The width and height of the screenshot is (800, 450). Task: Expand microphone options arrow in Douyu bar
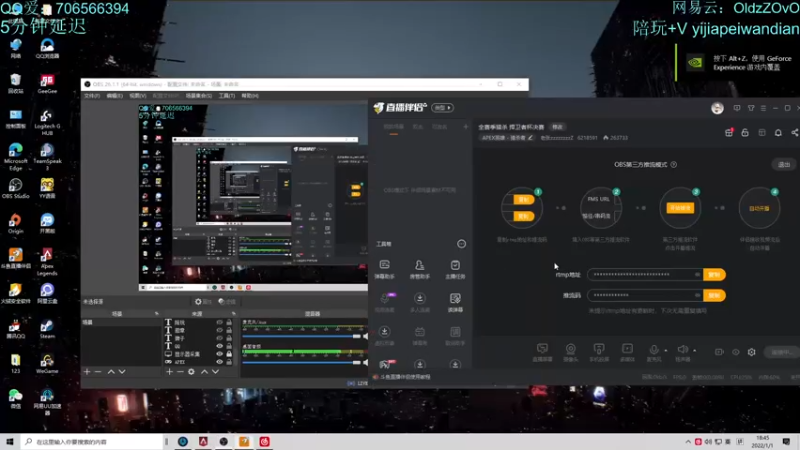(666, 351)
